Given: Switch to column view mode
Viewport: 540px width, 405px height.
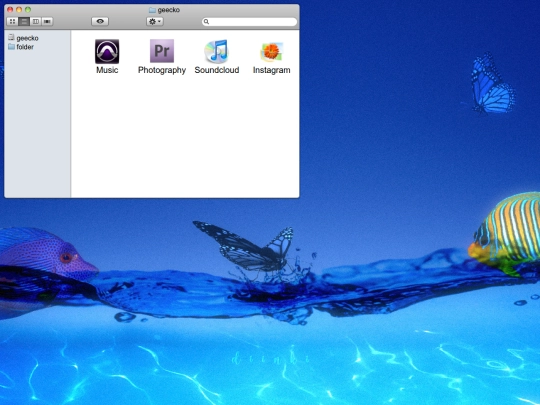Looking at the screenshot, I should click(35, 21).
